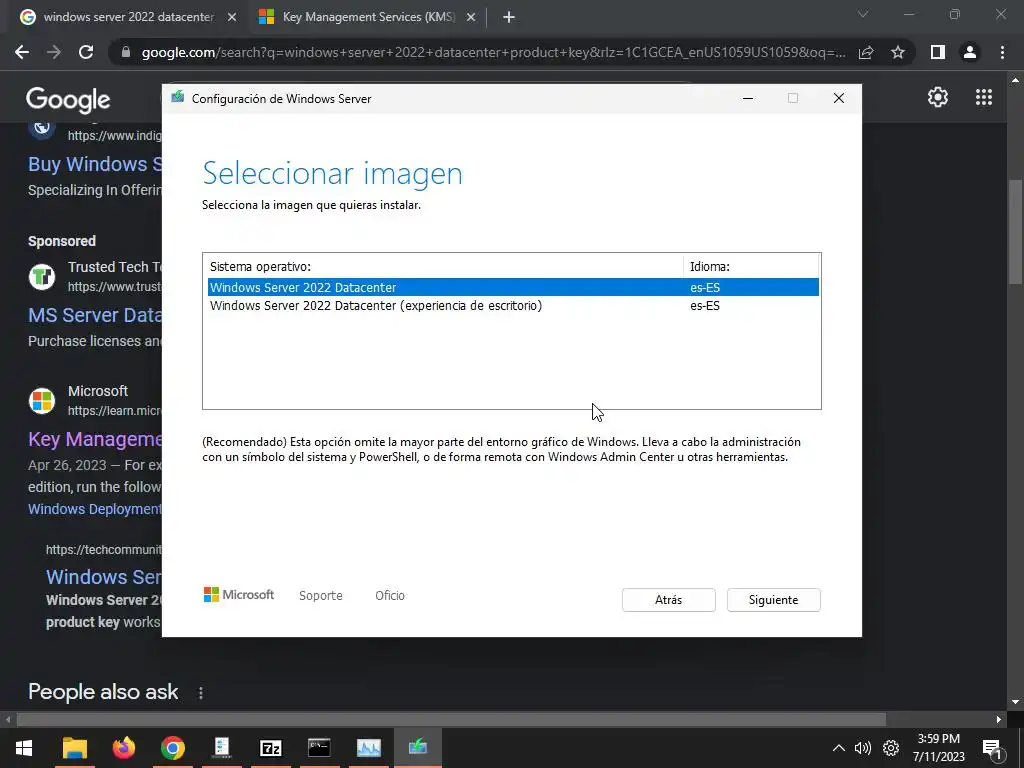The width and height of the screenshot is (1024, 768).
Task: Open Chrome three-dot menu
Action: click(x=1002, y=52)
